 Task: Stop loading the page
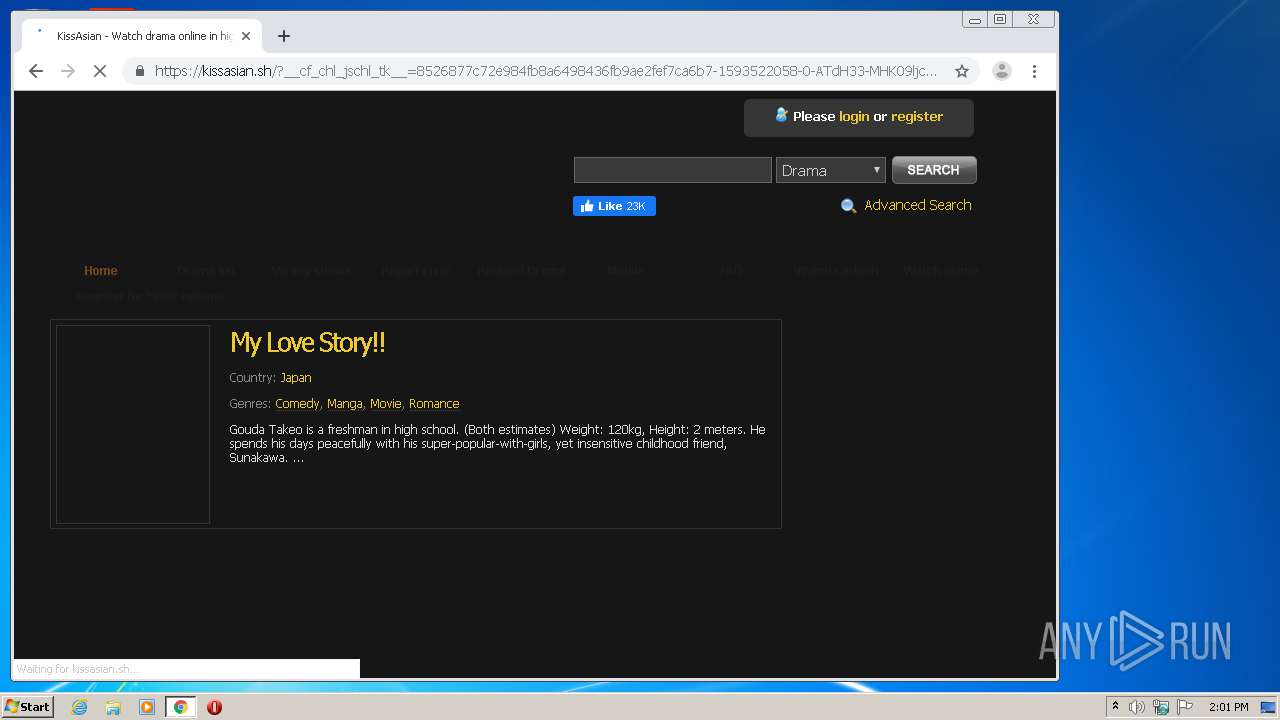(100, 71)
